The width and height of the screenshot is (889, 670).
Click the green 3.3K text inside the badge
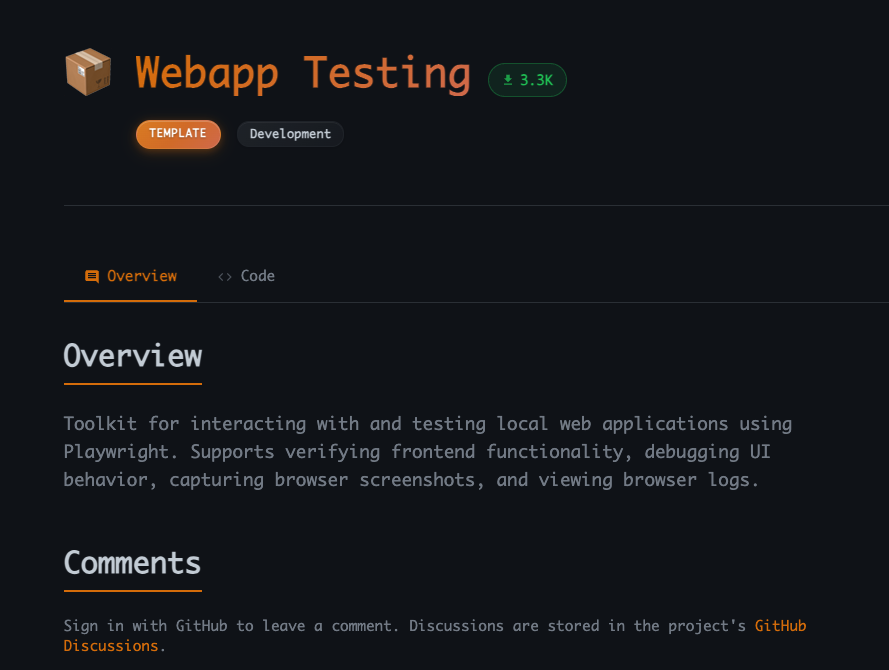[x=535, y=80]
